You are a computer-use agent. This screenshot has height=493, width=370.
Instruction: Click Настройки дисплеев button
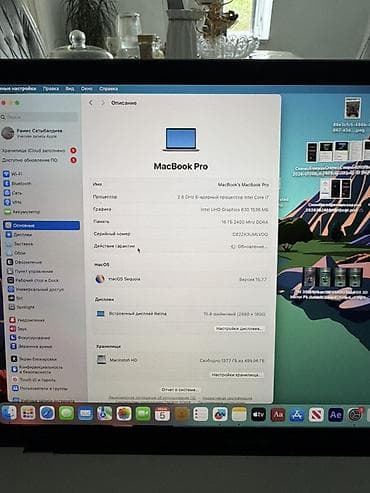click(x=239, y=329)
